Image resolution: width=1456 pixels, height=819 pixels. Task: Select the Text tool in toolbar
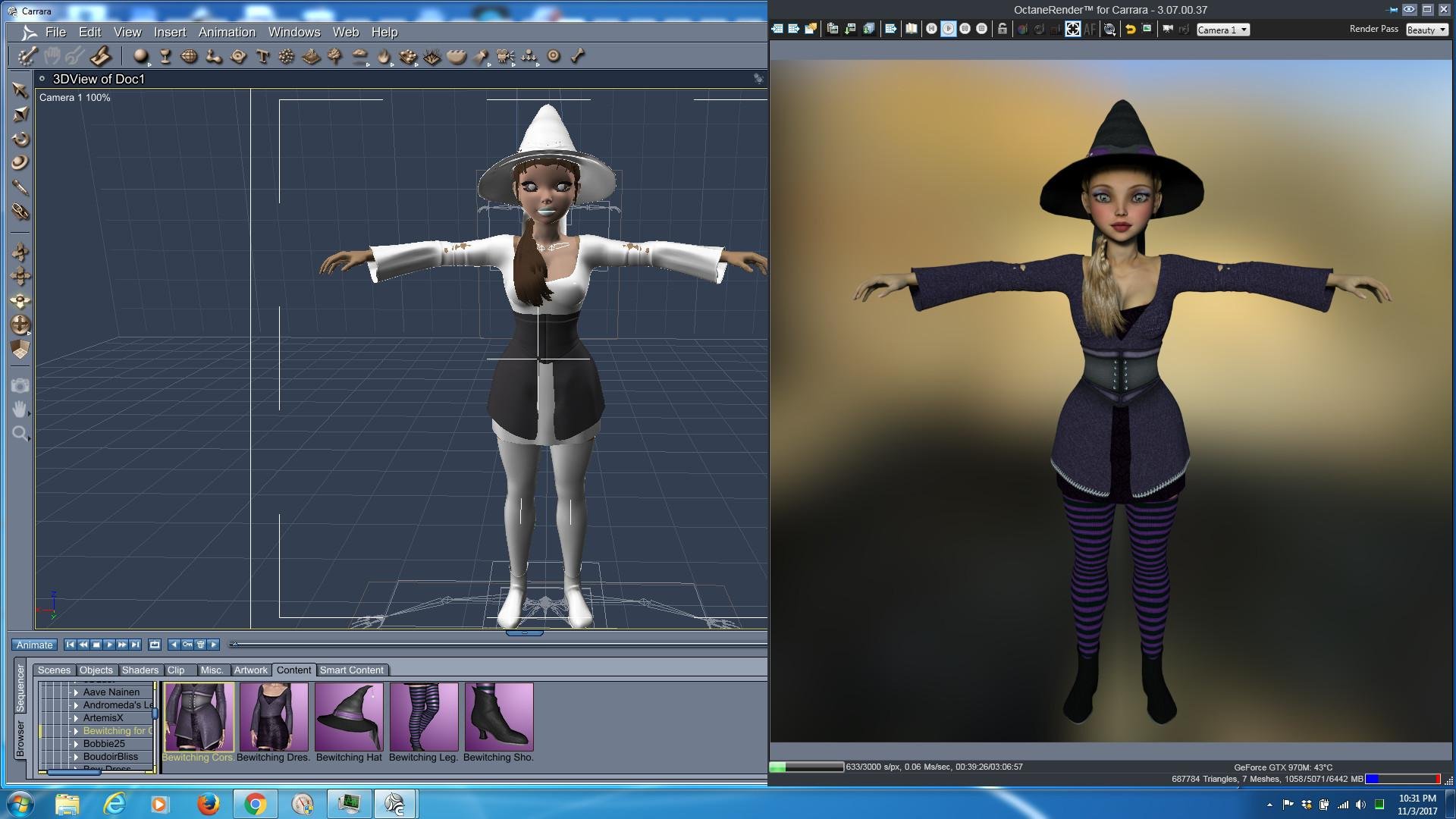pyautogui.click(x=262, y=56)
